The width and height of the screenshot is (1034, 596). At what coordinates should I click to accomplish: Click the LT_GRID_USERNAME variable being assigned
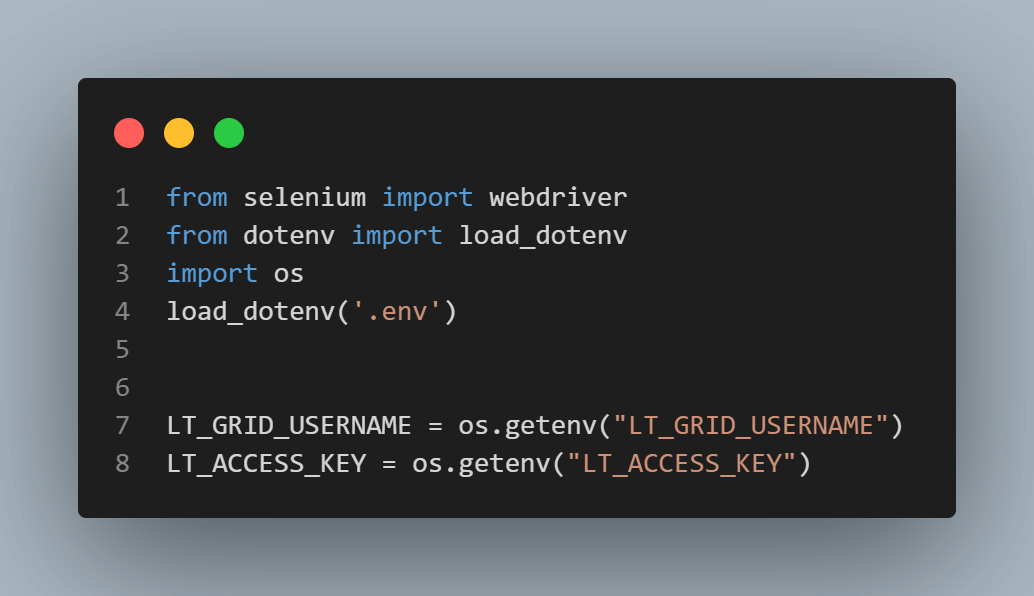pos(289,426)
